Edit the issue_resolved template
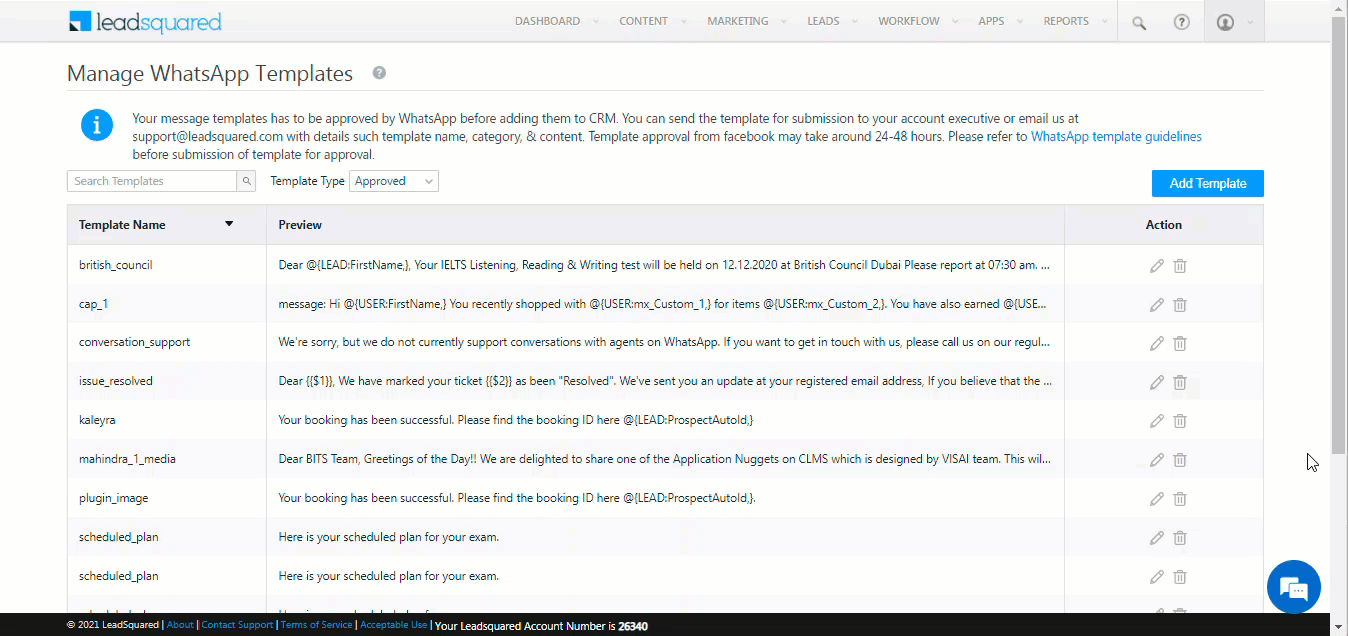1348x636 pixels. pyautogui.click(x=1157, y=382)
